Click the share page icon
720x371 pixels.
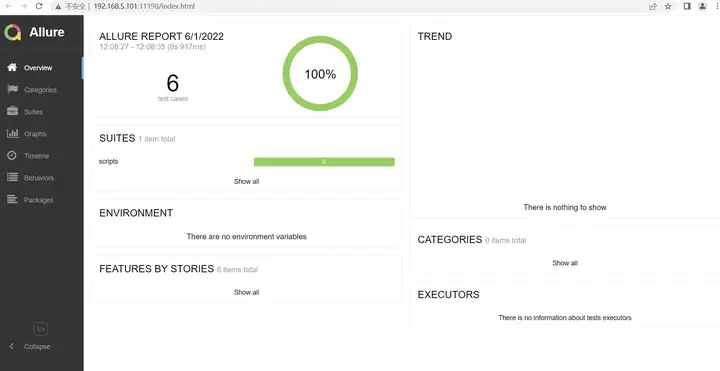tap(652, 6)
